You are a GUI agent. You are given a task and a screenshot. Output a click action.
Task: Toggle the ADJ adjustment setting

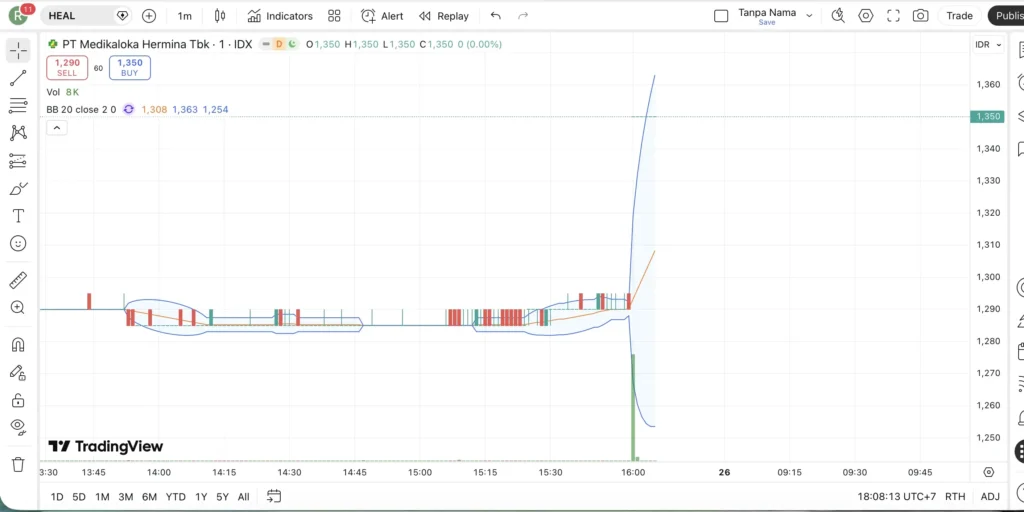pos(989,496)
